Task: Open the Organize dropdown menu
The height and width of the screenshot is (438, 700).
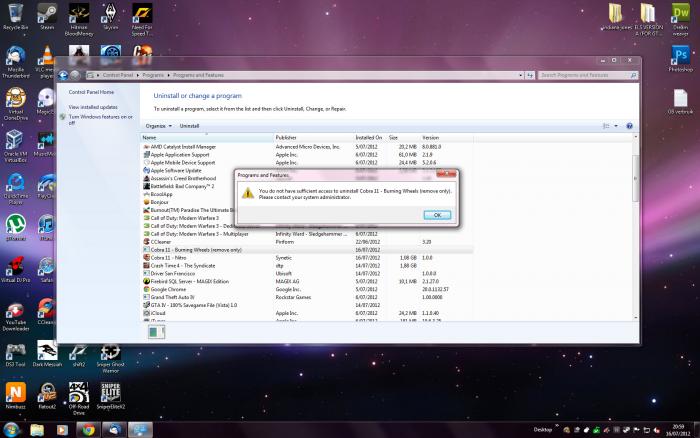Action: (158, 126)
